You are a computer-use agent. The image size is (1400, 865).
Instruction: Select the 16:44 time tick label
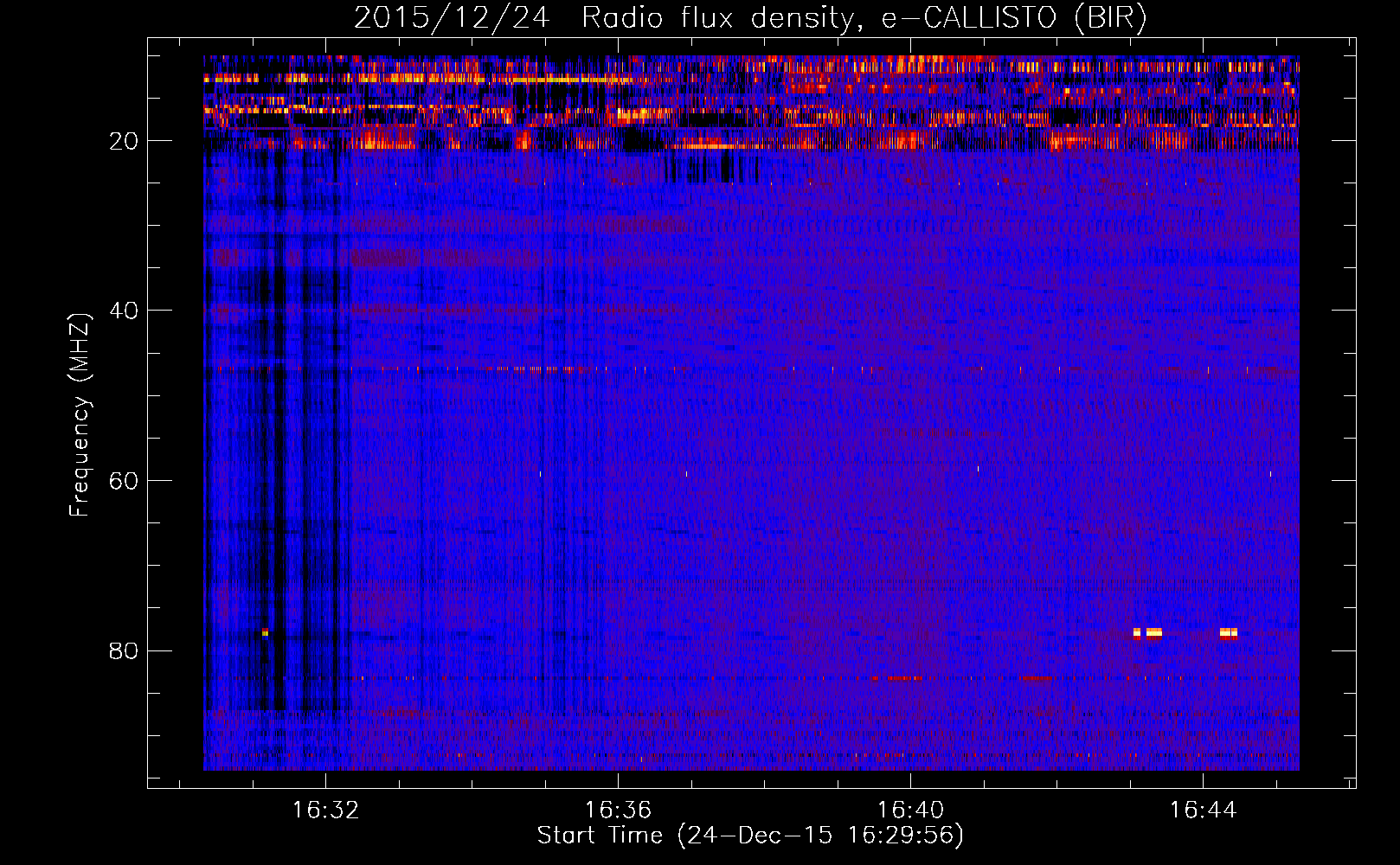(x=1203, y=810)
